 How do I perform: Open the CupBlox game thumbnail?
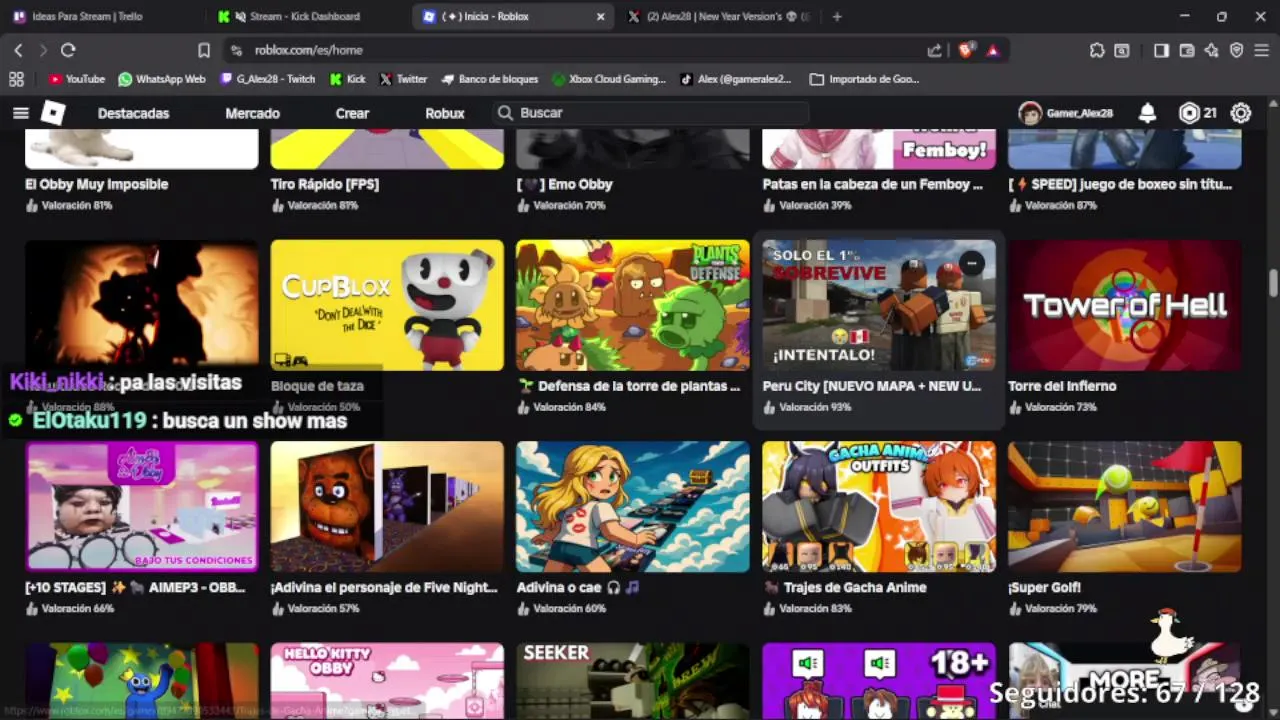387,305
